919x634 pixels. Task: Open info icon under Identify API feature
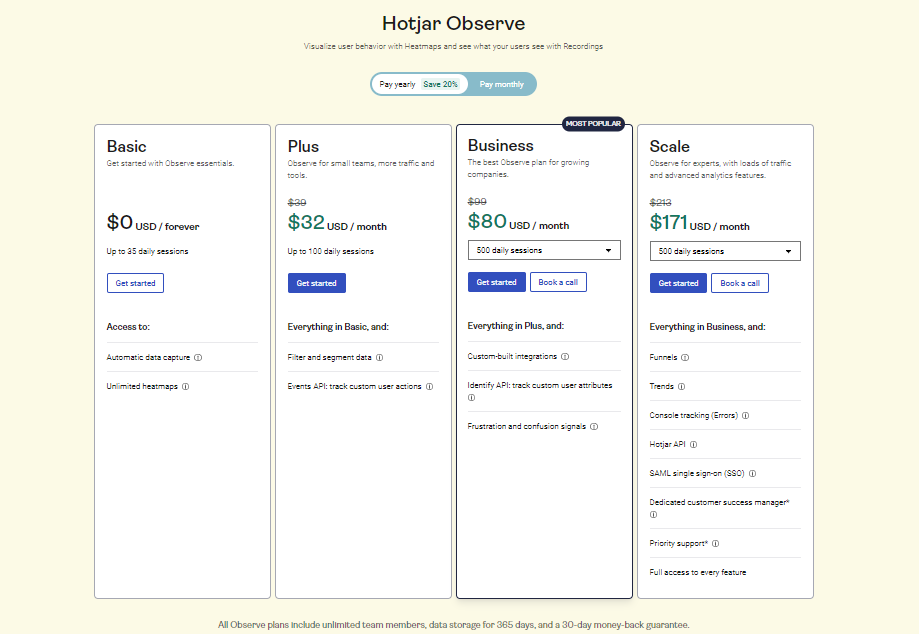[471, 398]
